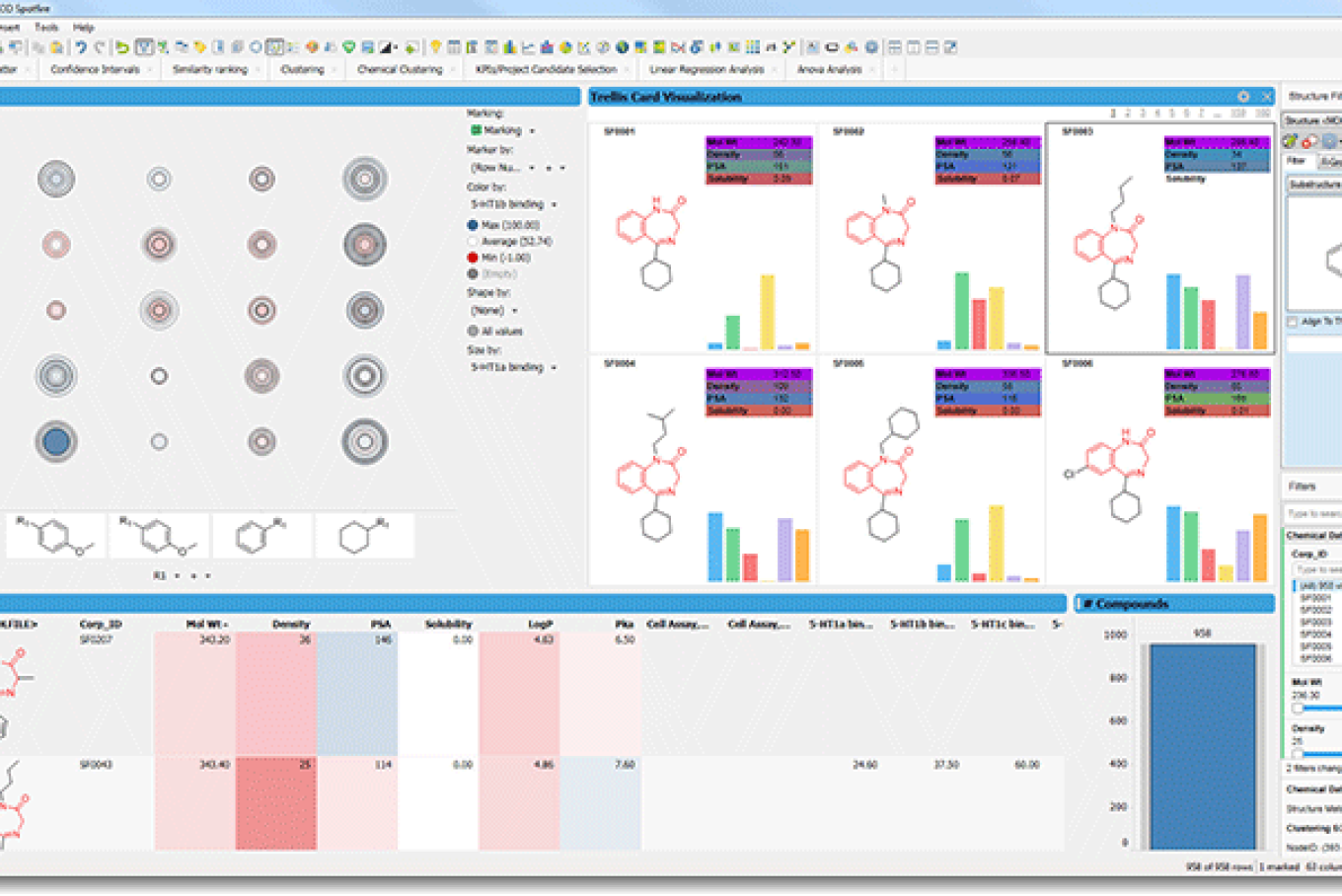Click Density cell value 25 for SF0043

coord(276,802)
